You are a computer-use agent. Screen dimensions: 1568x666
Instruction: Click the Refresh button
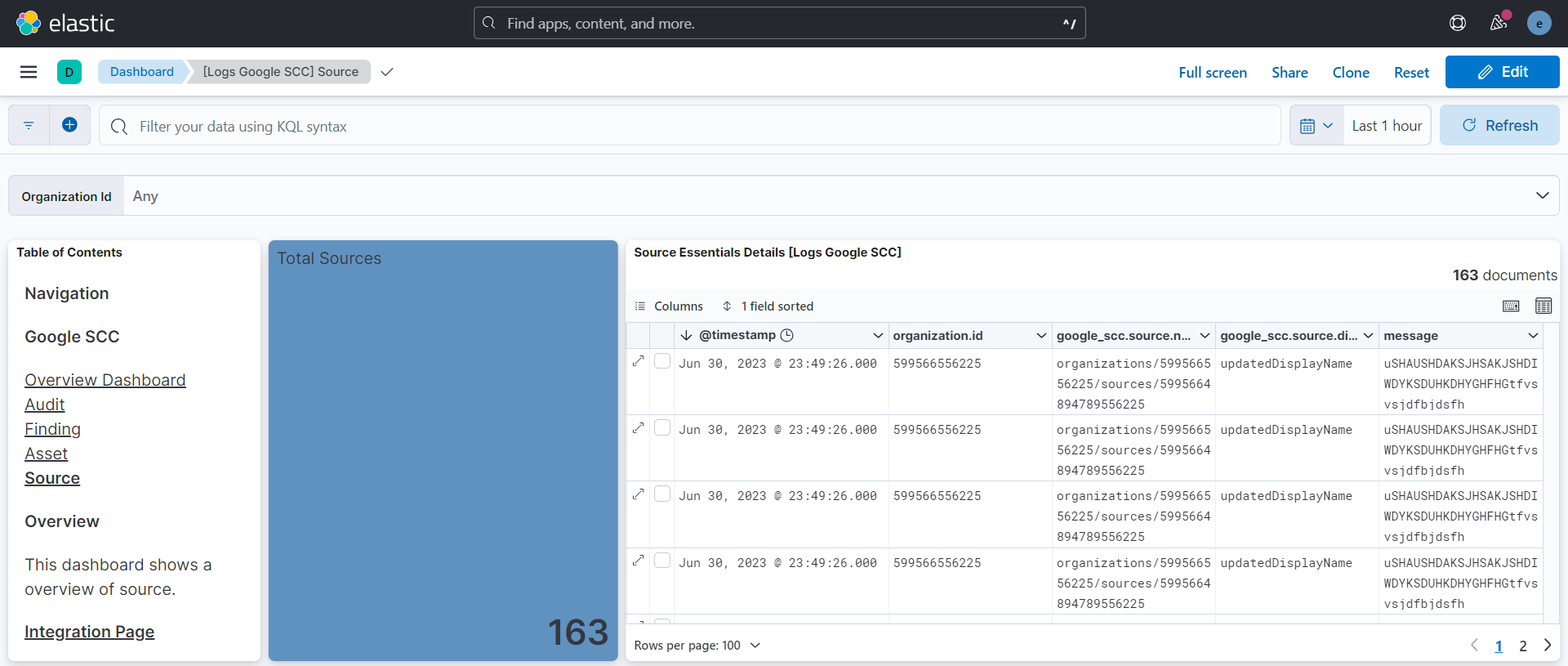(x=1499, y=126)
